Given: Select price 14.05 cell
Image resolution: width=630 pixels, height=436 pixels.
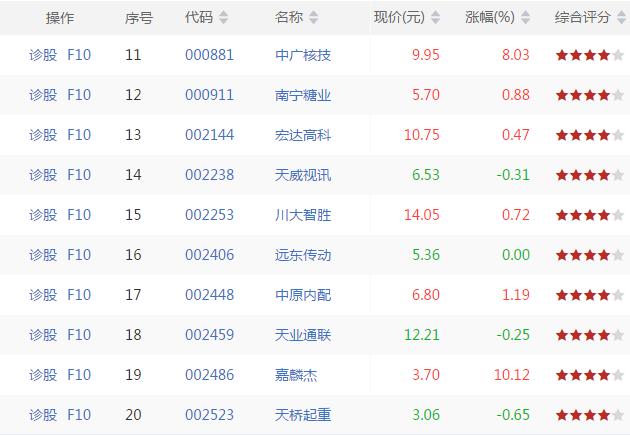Looking at the screenshot, I should (422, 215).
